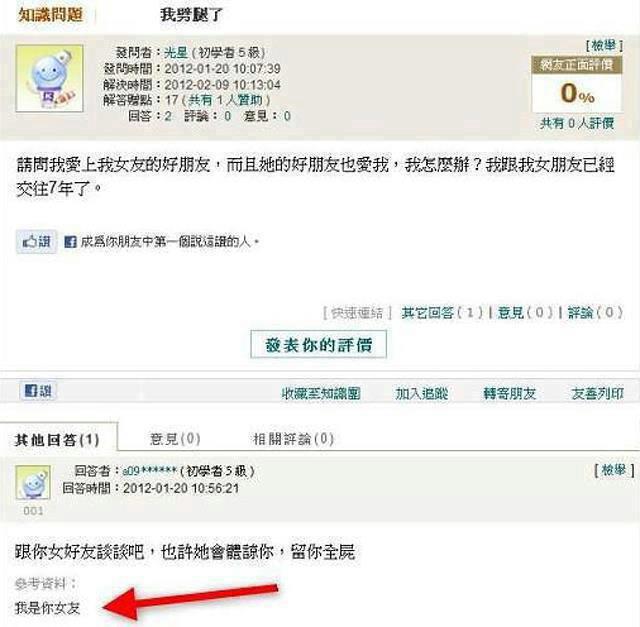Viewport: 640px width, 627px height.
Task: Click 轉寄朋友 in the toolbar
Action: click(509, 394)
